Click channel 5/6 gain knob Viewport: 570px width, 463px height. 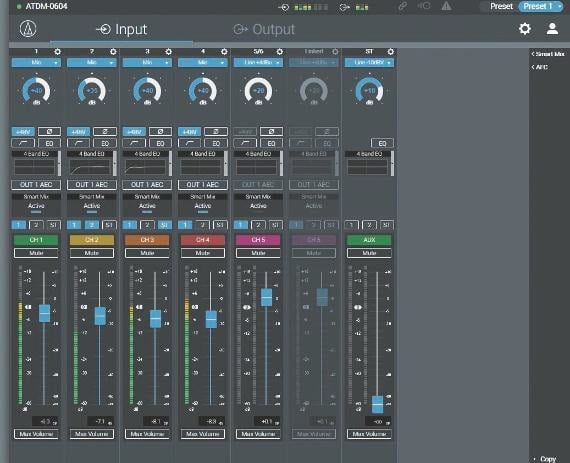pyautogui.click(x=258, y=90)
